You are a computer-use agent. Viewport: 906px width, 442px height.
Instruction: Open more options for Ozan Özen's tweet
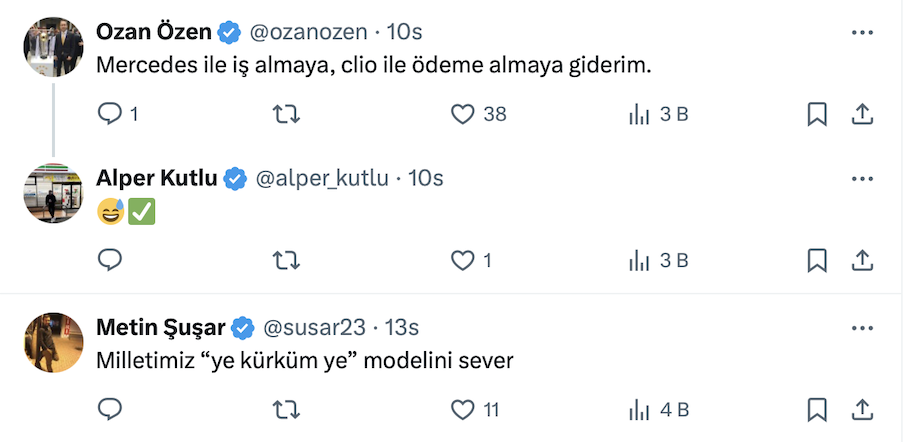[862, 33]
